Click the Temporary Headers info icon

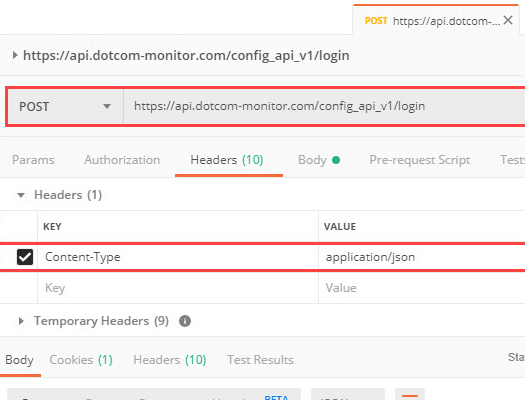185,321
